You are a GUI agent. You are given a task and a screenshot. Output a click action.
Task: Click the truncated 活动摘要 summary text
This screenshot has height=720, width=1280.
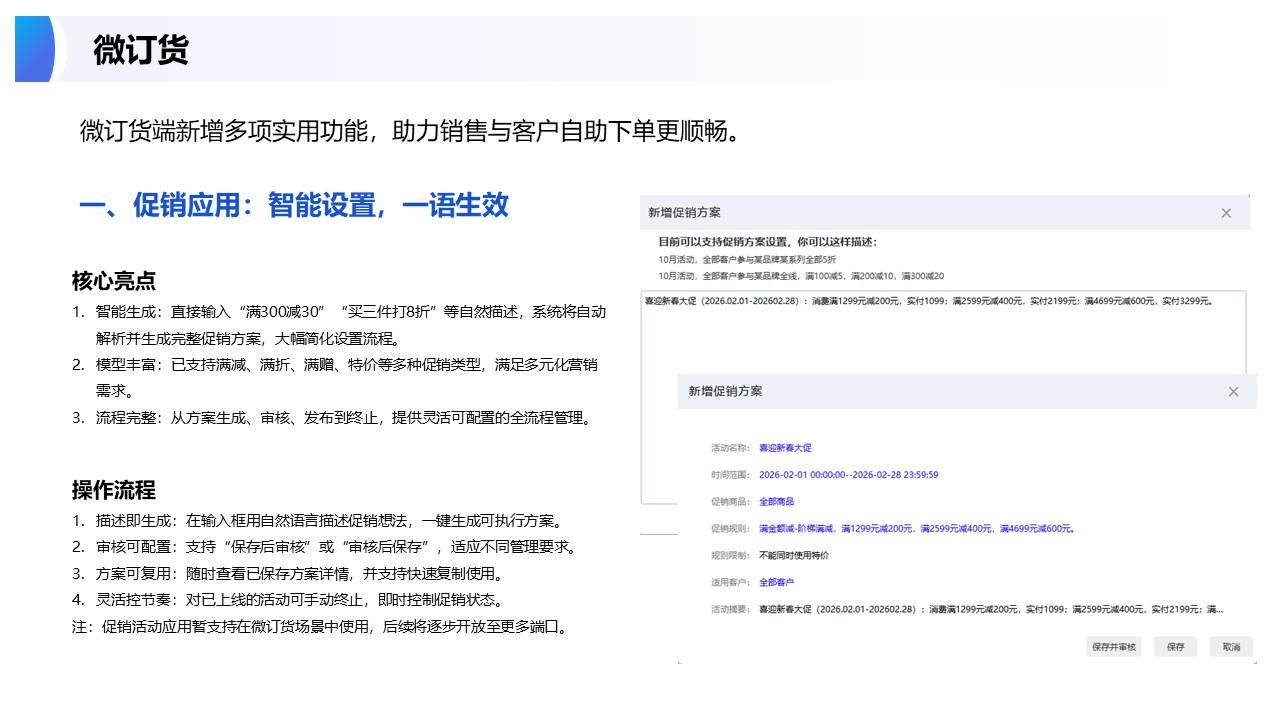pos(990,609)
